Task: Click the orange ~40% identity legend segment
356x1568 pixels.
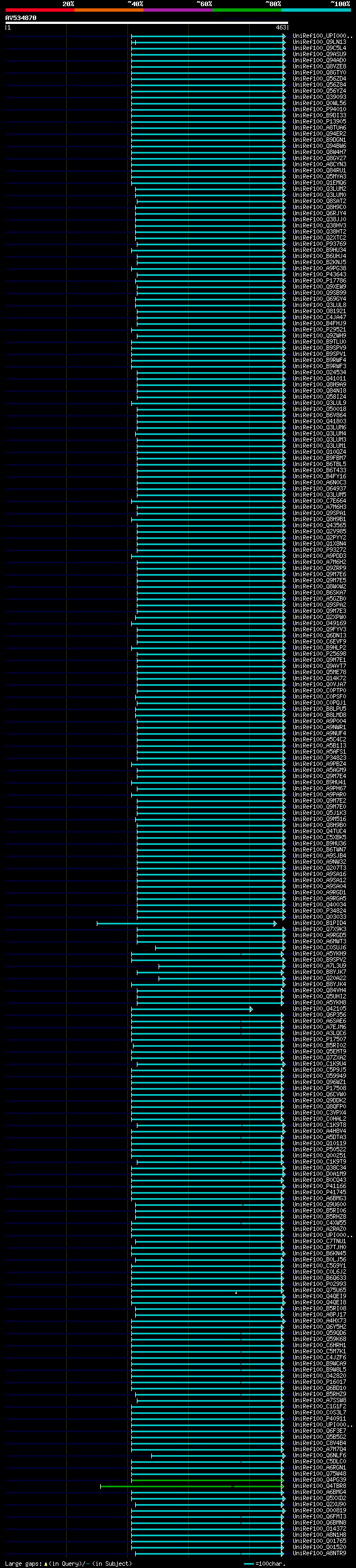Action: (x=109, y=10)
